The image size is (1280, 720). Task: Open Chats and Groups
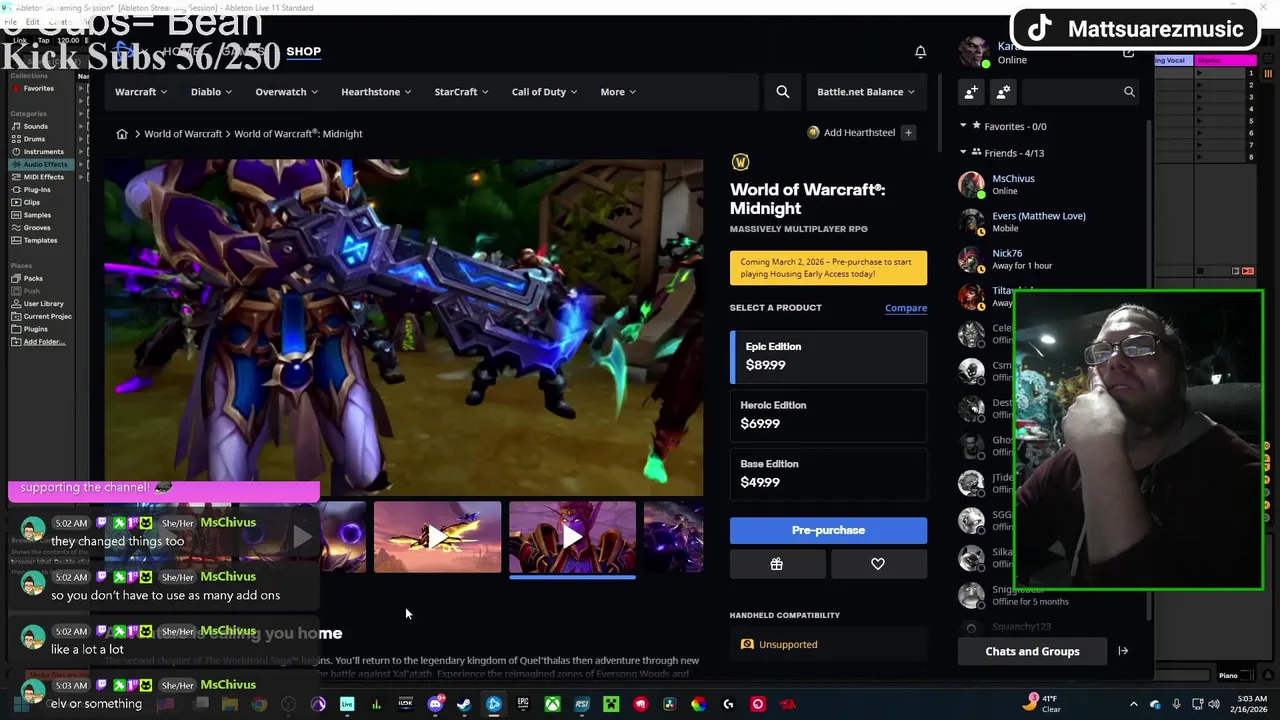click(x=1032, y=651)
